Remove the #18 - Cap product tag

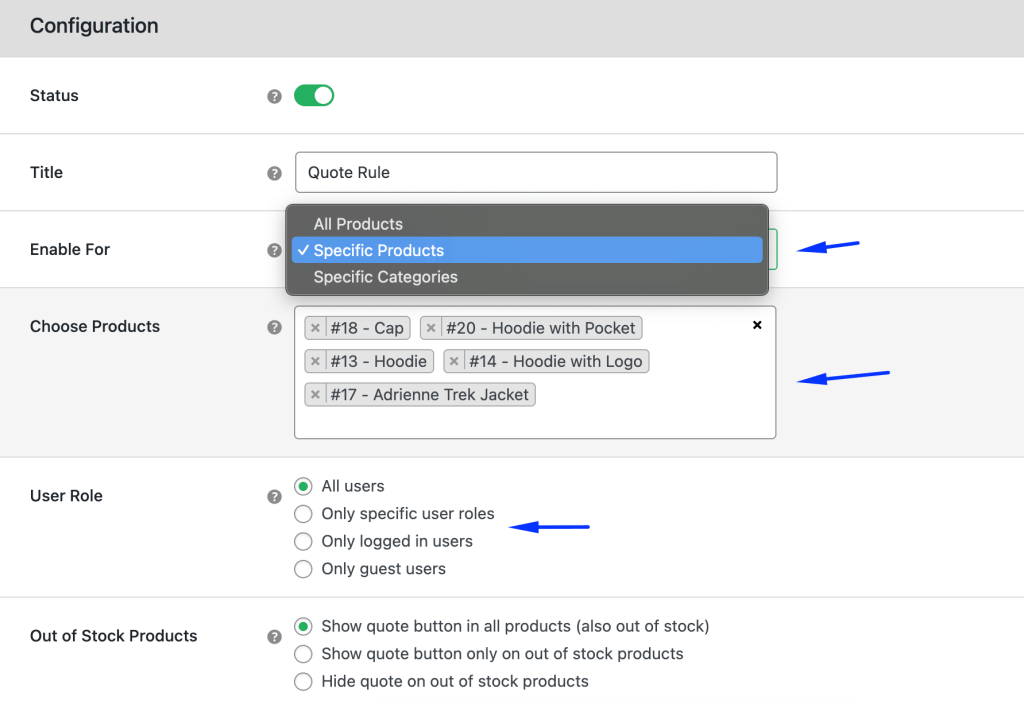[316, 327]
